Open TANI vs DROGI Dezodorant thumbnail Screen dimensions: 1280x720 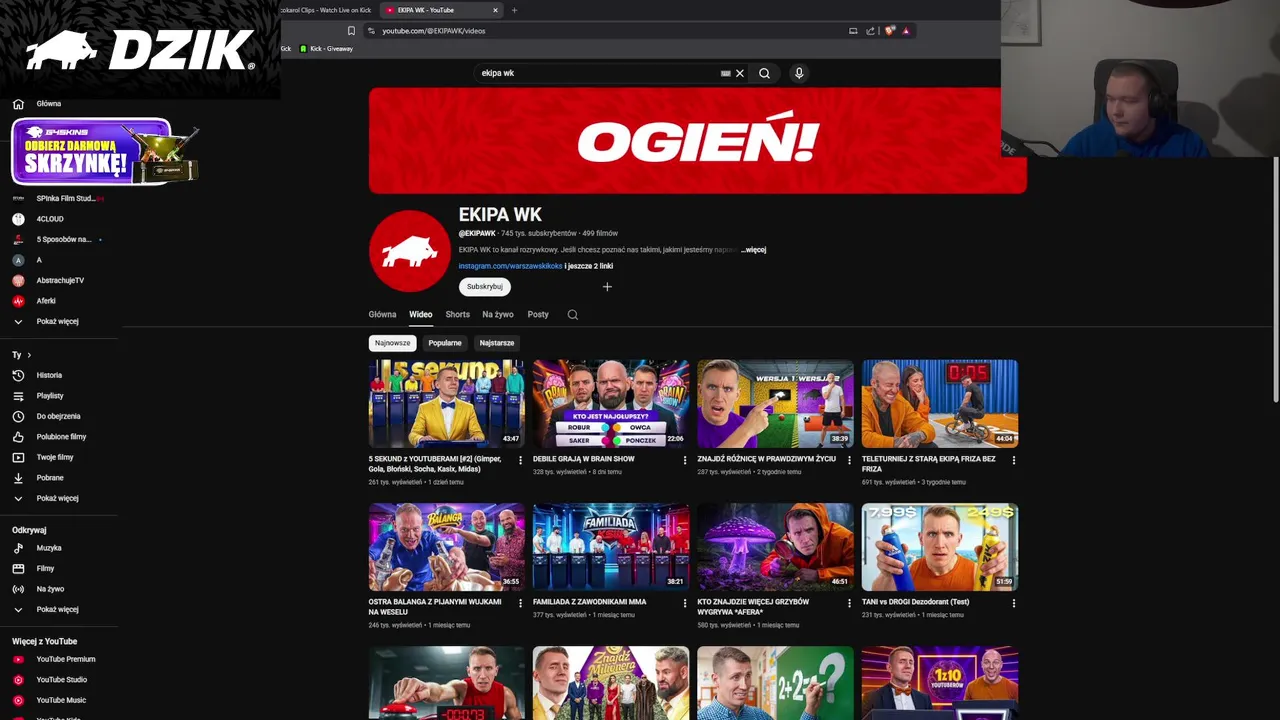pos(940,547)
